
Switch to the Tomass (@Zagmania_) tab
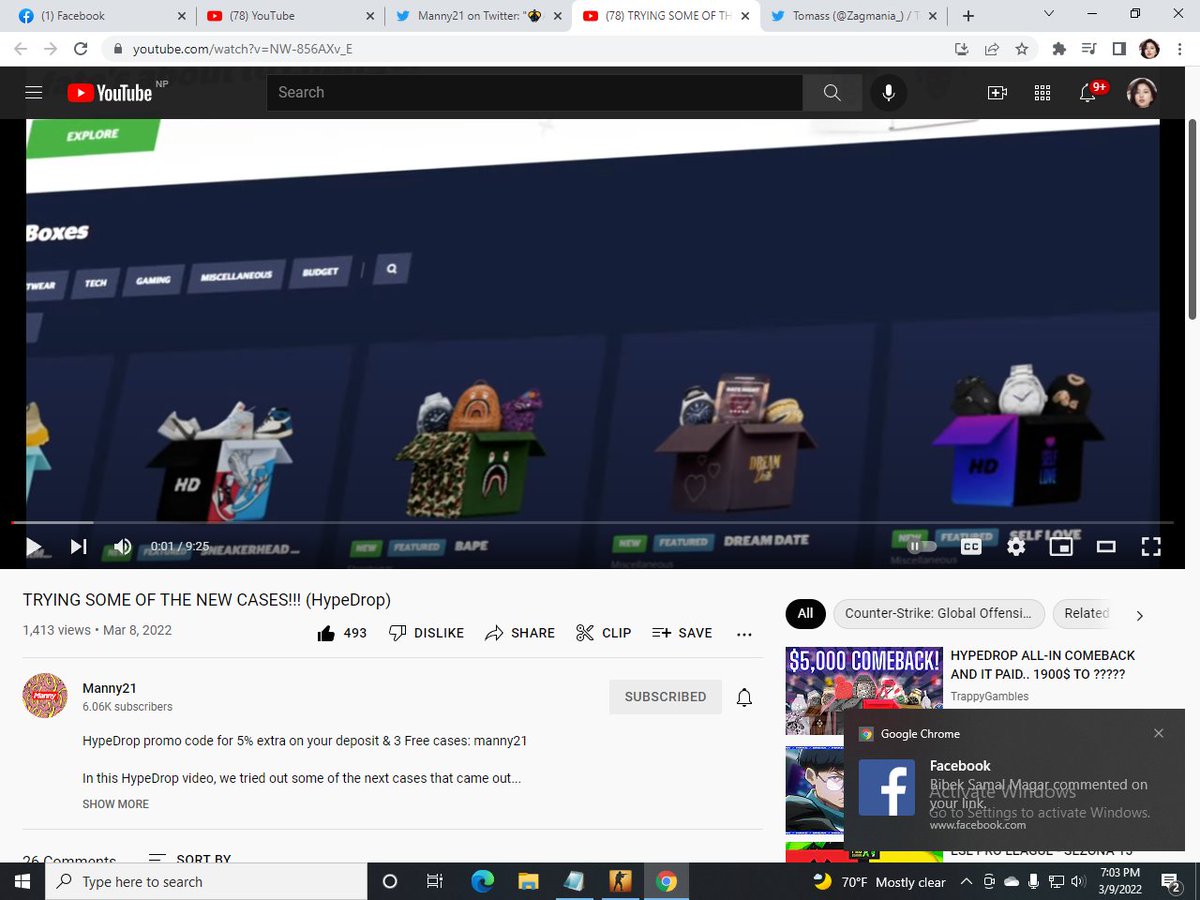853,16
